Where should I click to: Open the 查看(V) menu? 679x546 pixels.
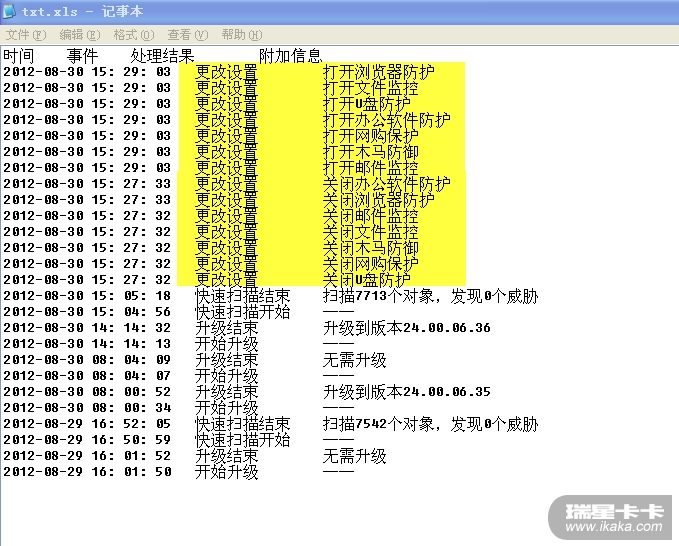pos(188,35)
